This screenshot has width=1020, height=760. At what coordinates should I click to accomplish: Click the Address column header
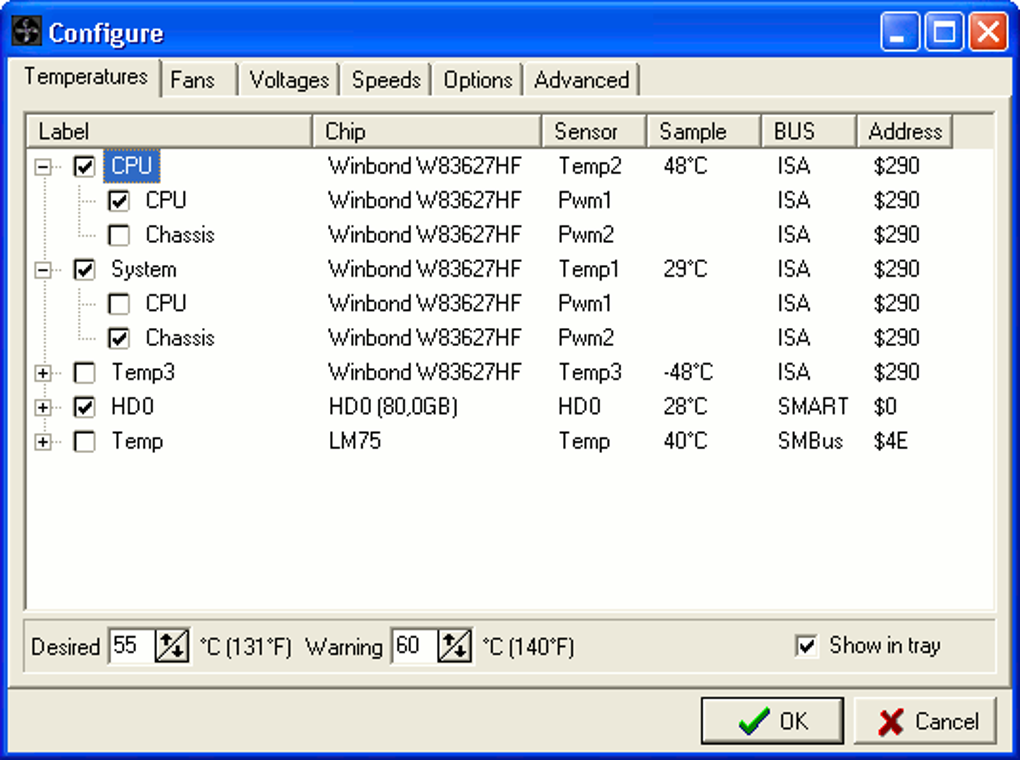[905, 131]
